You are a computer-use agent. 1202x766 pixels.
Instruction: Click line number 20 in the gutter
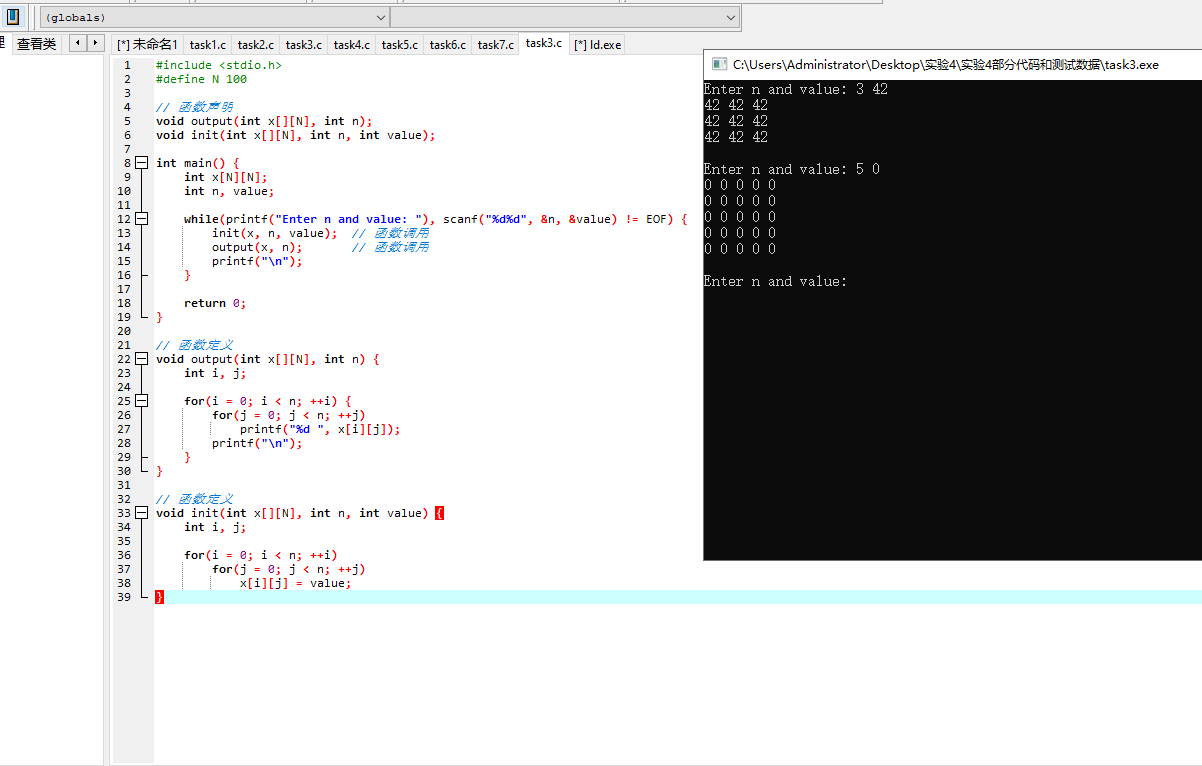click(x=124, y=331)
